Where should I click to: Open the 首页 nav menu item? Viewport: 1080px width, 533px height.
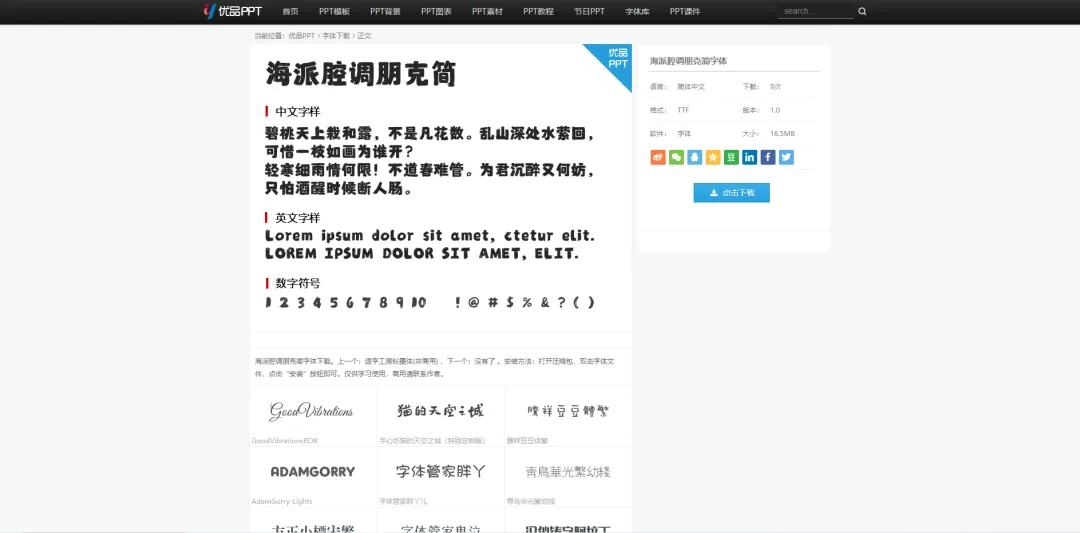coord(290,12)
